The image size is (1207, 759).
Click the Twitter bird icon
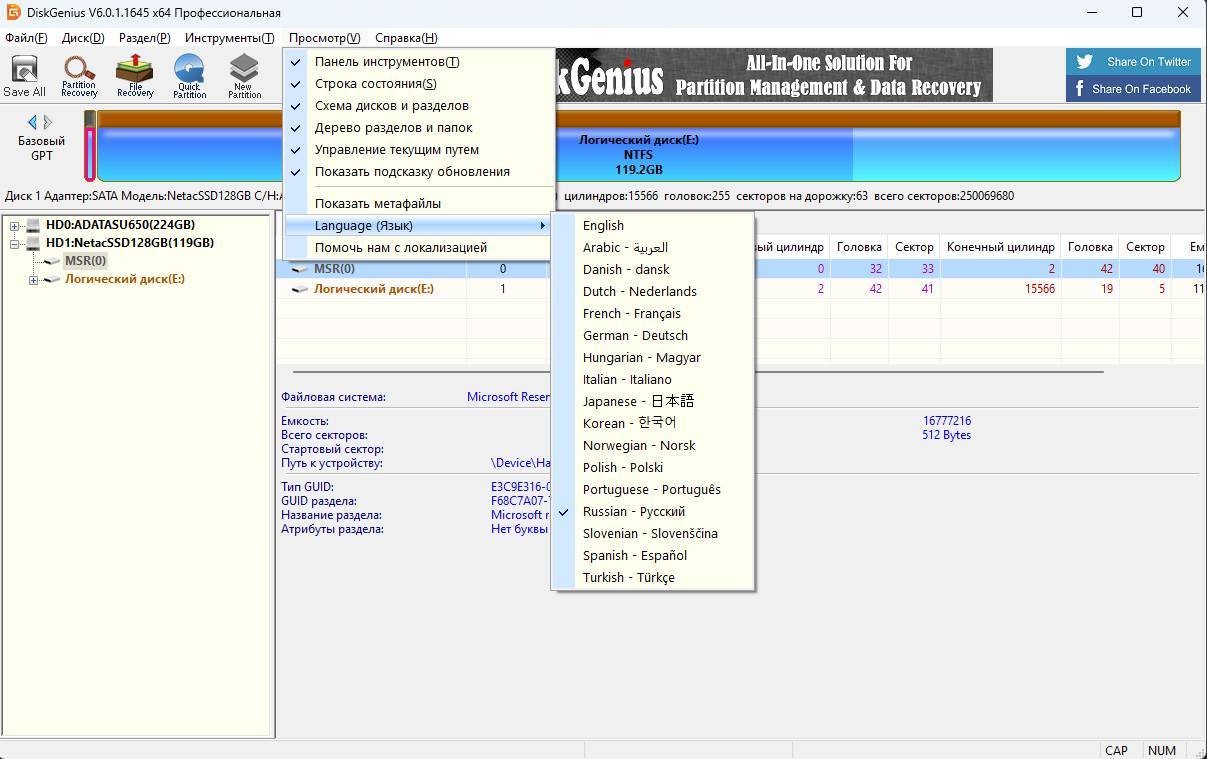1084,62
